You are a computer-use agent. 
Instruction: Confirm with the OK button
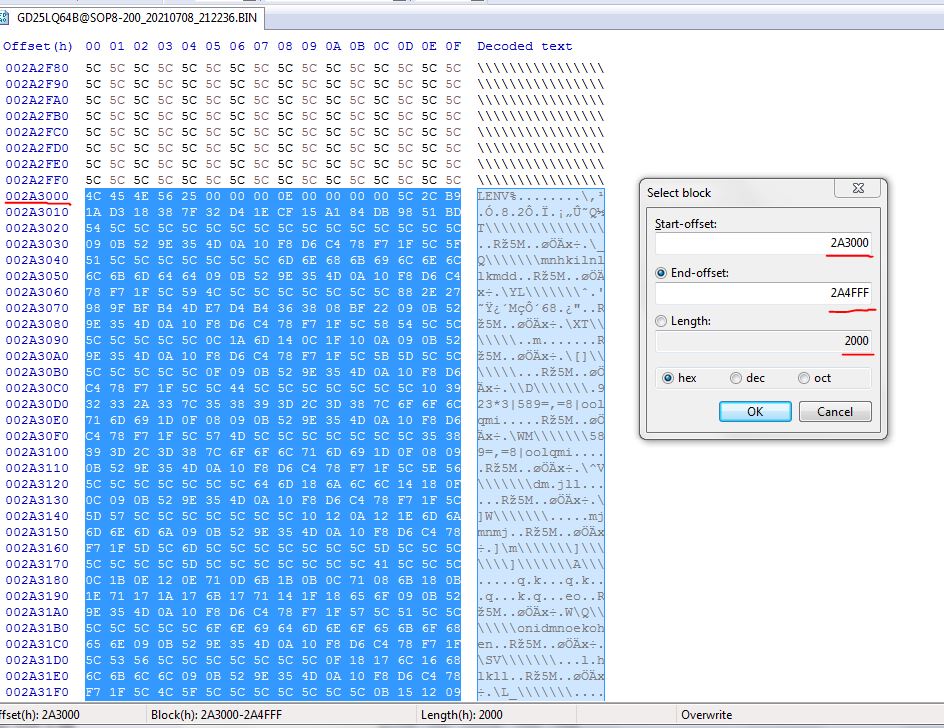pyautogui.click(x=755, y=412)
